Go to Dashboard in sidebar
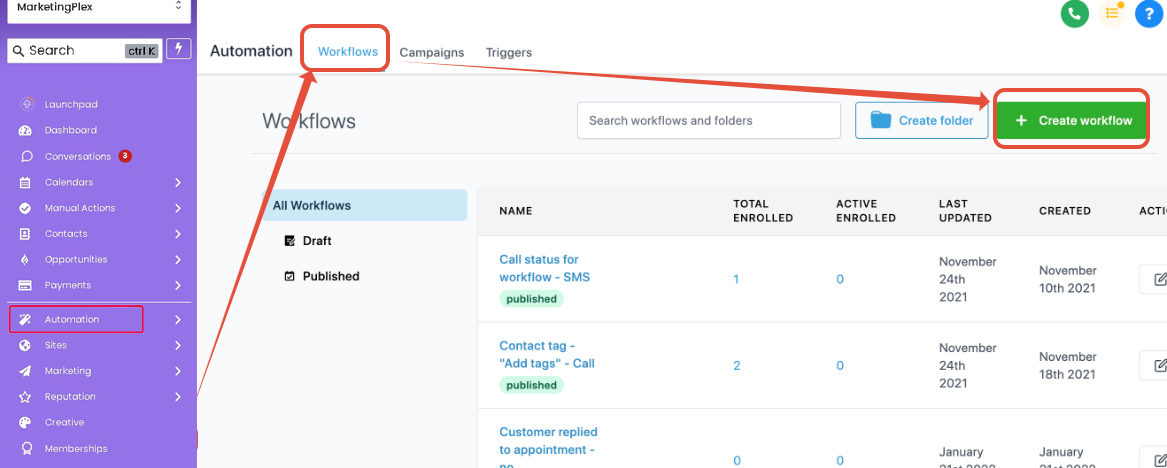Screen dimensions: 1167x468 (70, 130)
